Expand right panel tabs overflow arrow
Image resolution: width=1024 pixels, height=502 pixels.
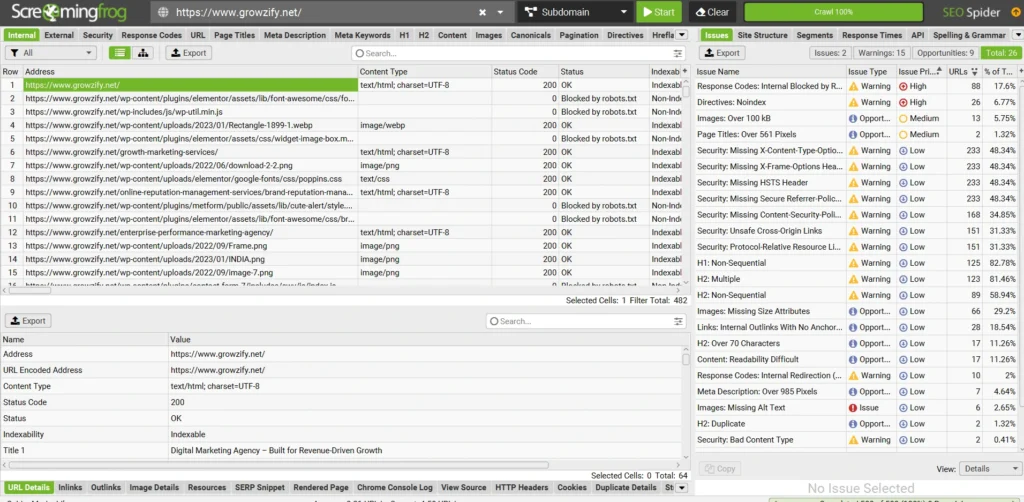pos(1017,35)
